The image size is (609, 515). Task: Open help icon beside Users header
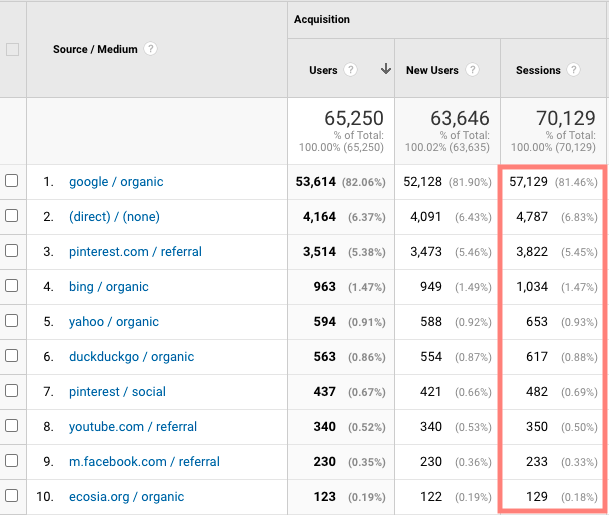[350, 70]
